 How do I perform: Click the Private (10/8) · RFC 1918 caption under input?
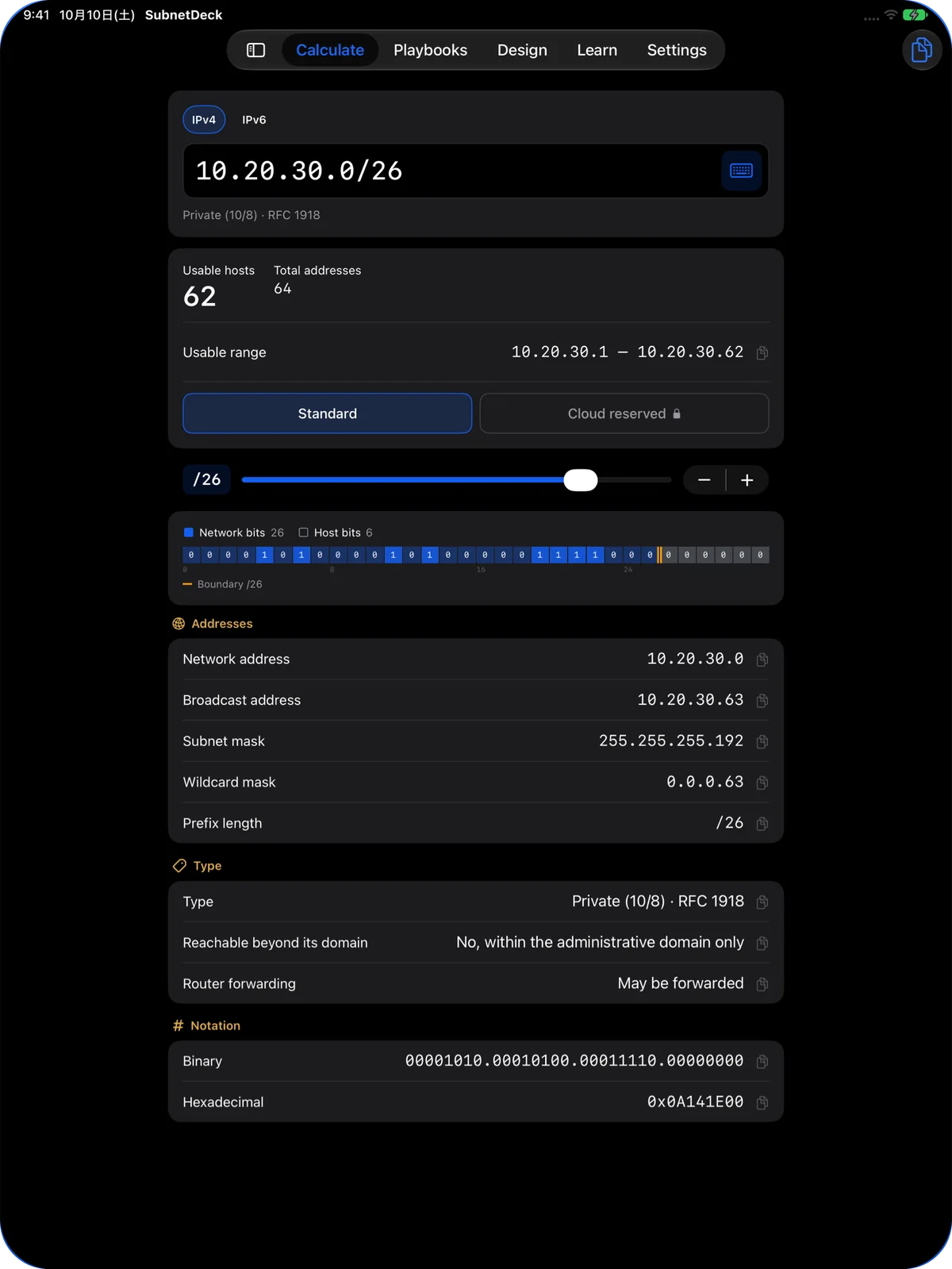click(251, 215)
